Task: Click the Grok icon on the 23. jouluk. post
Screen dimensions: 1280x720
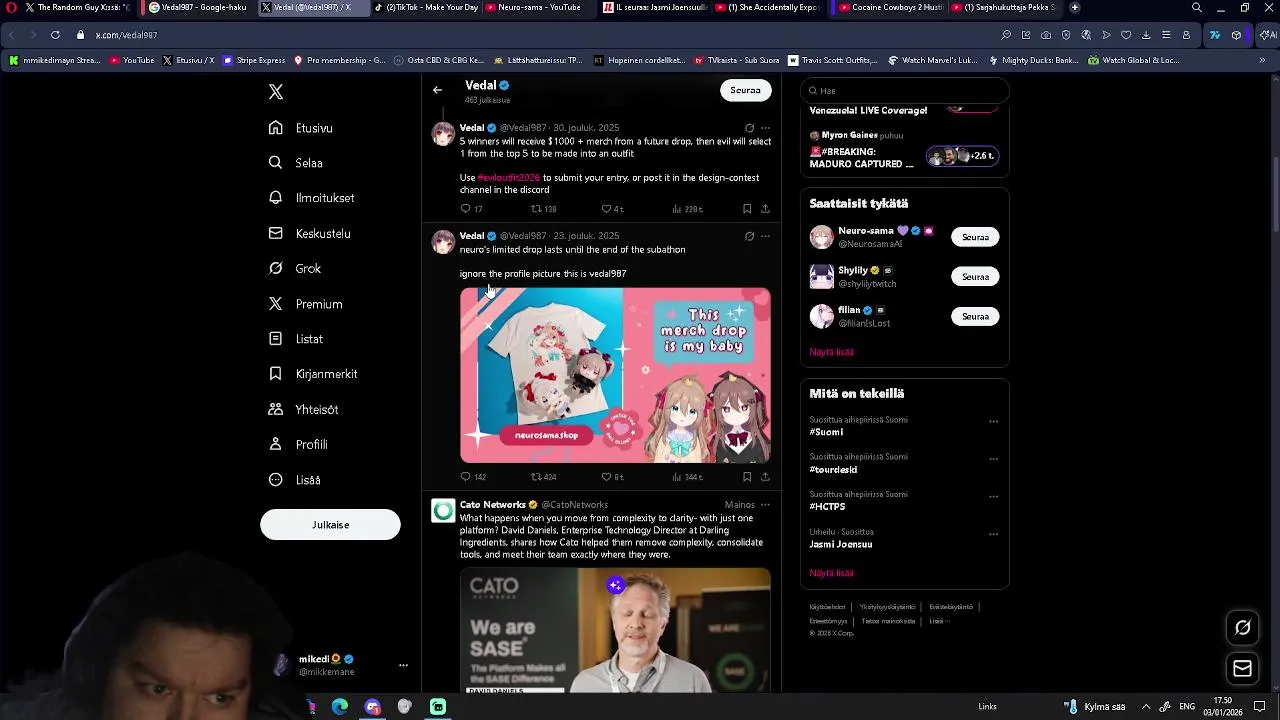Action: pyautogui.click(x=749, y=236)
